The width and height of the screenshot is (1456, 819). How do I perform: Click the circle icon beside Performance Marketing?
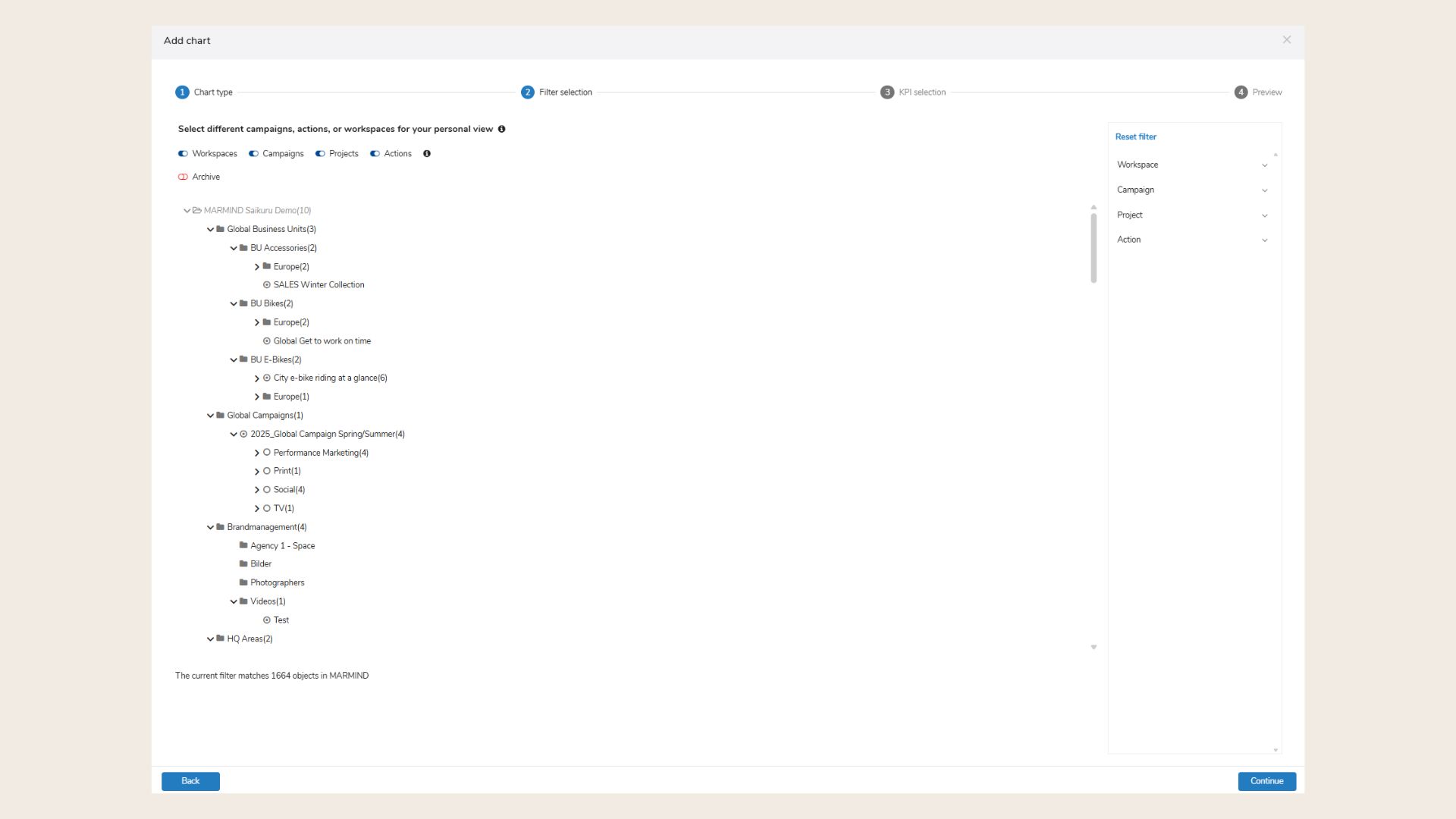pos(267,453)
